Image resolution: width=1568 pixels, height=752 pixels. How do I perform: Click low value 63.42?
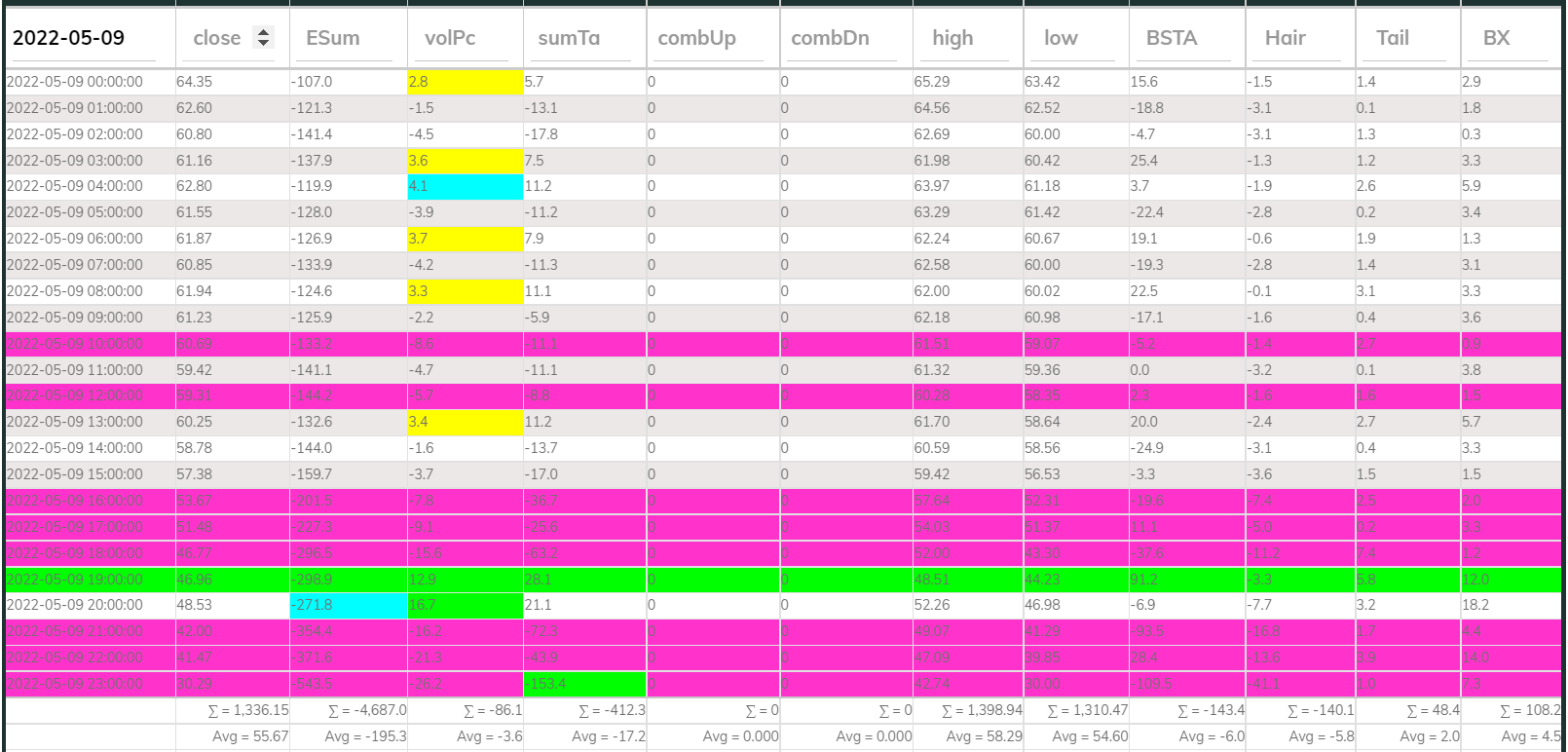[1042, 82]
